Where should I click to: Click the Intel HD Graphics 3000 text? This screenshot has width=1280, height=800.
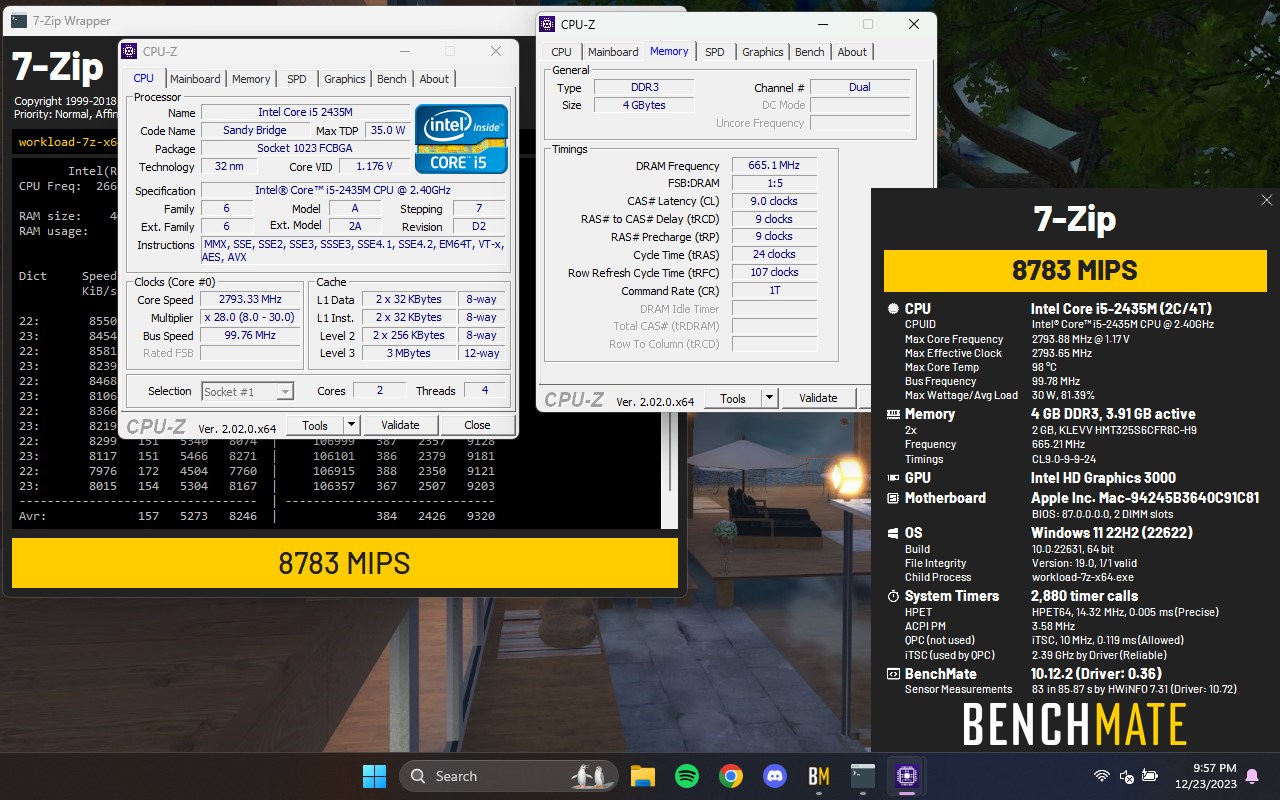(x=1103, y=478)
